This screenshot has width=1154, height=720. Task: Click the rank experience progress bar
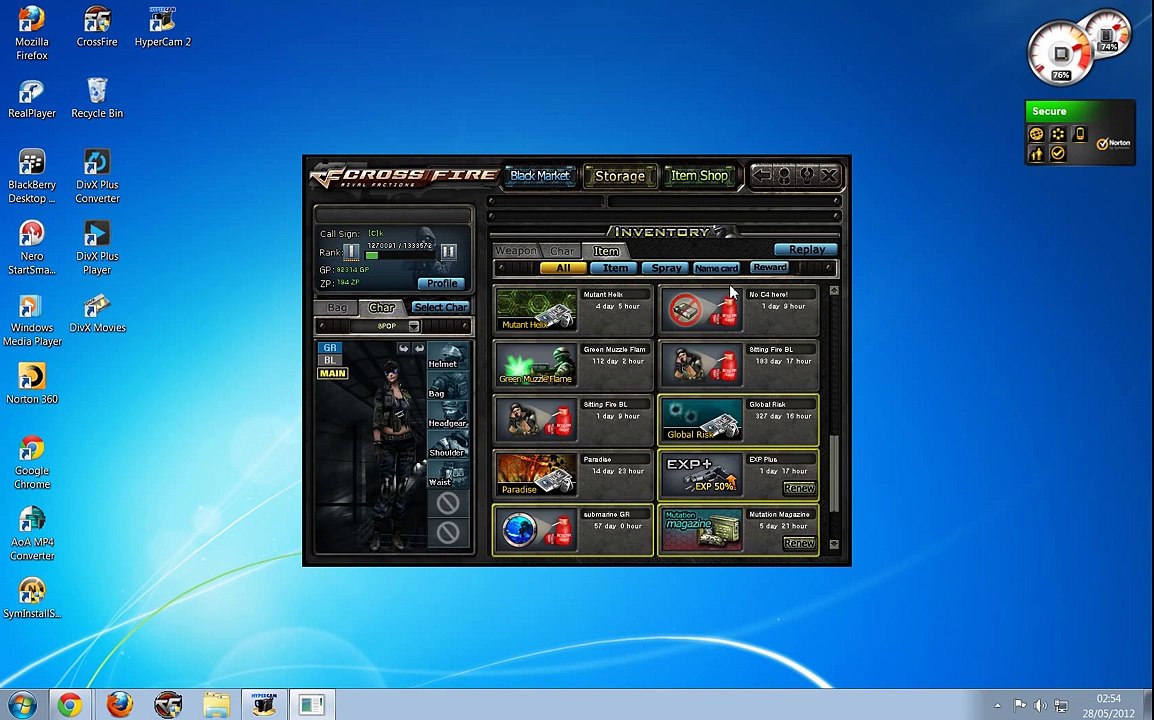click(x=400, y=255)
